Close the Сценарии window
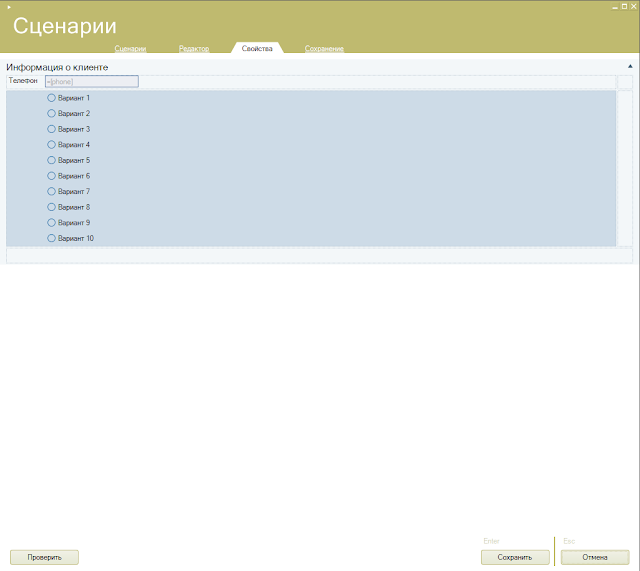Image resolution: width=640 pixels, height=571 pixels. point(634,7)
